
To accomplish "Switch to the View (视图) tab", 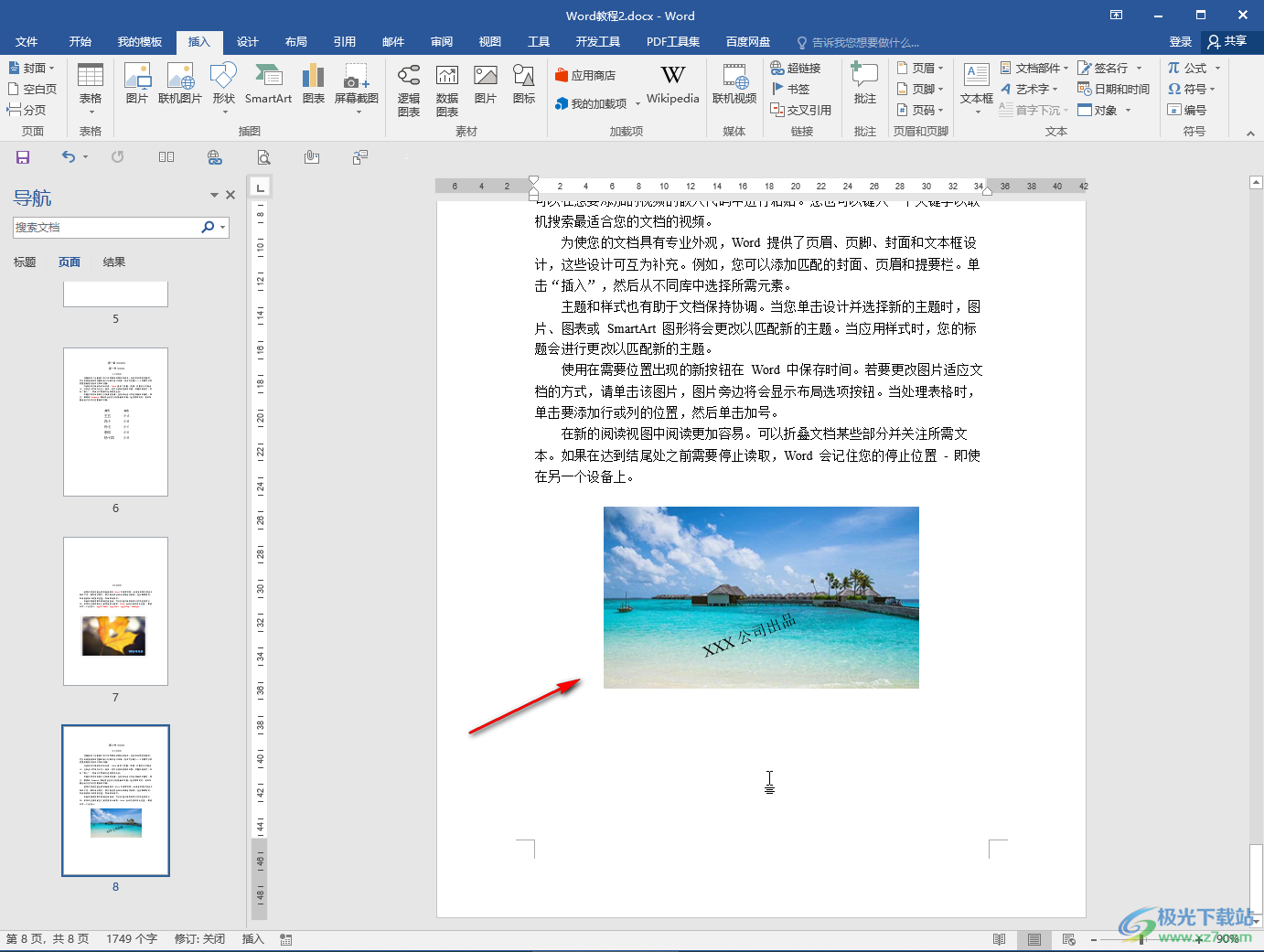I will 490,42.
